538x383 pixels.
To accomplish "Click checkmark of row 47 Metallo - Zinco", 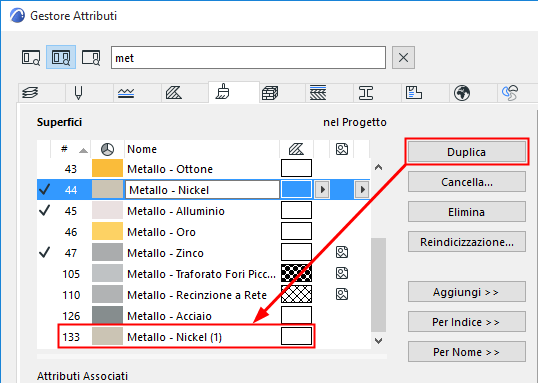I will (x=45, y=252).
